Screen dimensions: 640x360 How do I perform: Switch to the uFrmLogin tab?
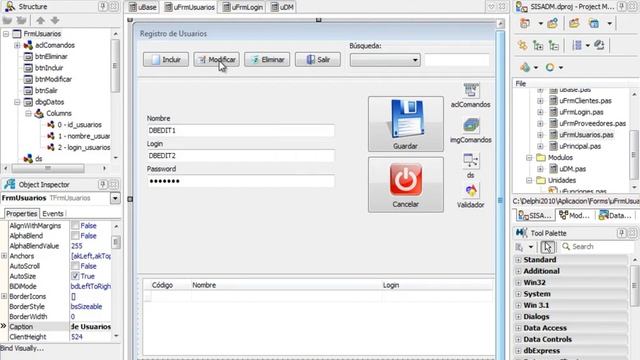[242, 7]
